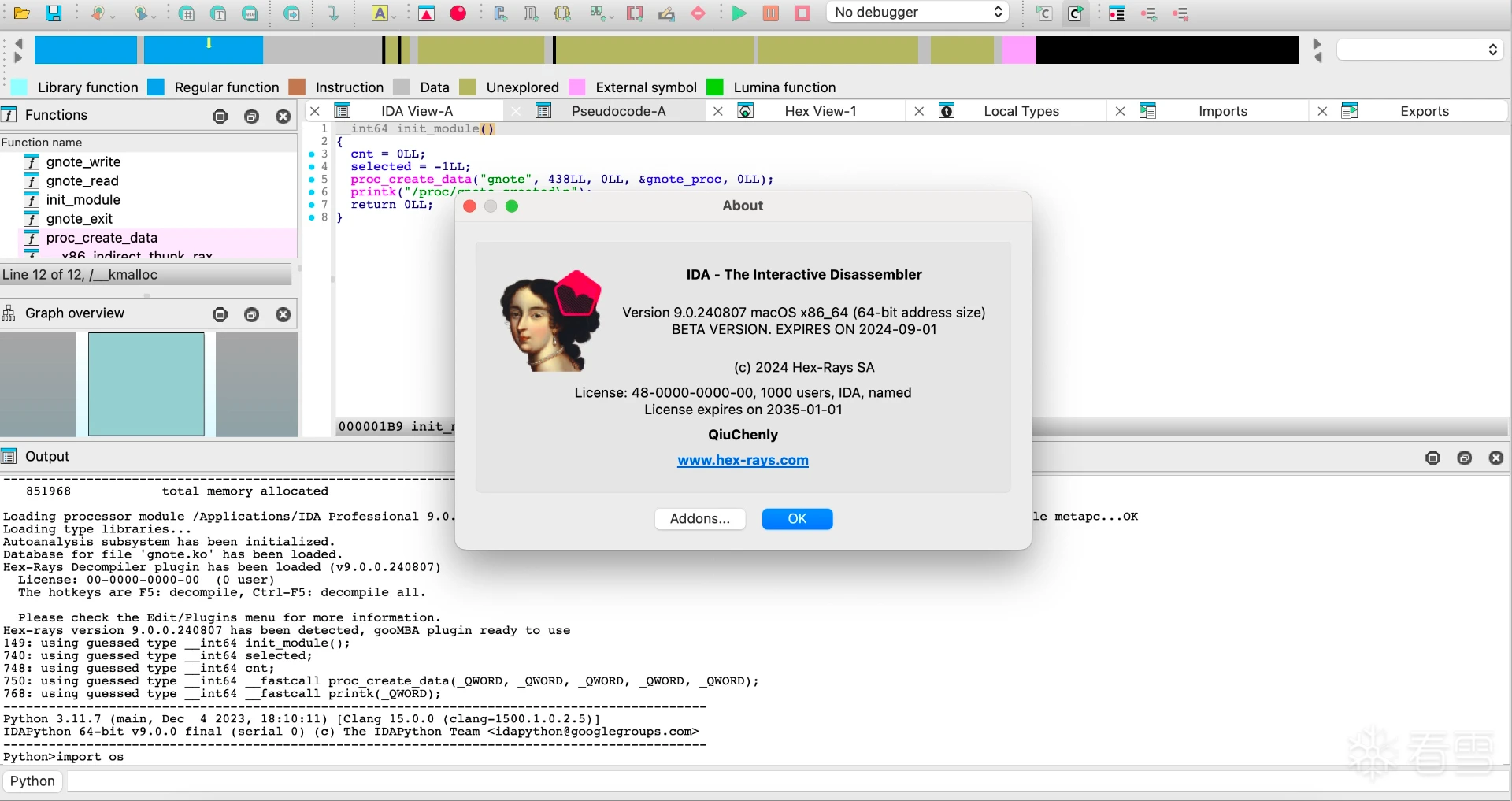1512x801 pixels.
Task: Switch to the IDA View-A tab
Action: (417, 111)
